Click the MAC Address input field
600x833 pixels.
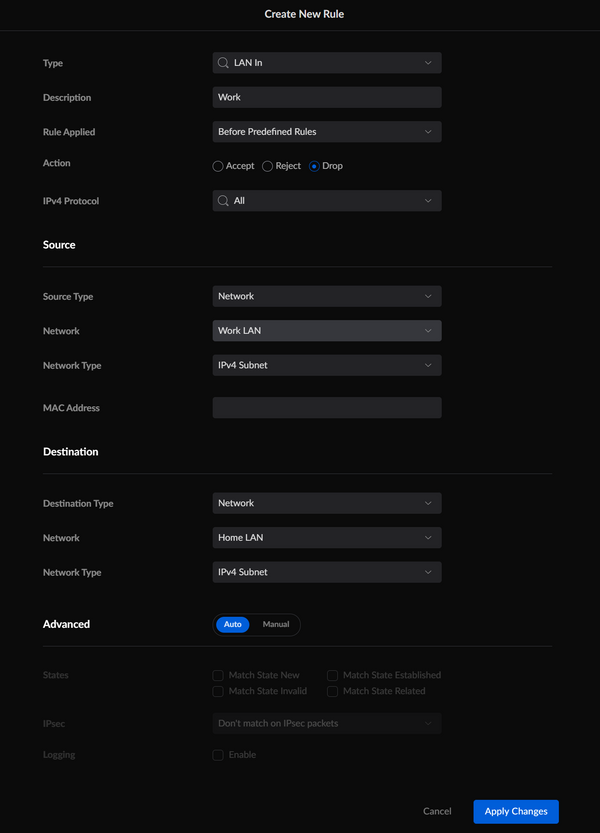point(327,407)
